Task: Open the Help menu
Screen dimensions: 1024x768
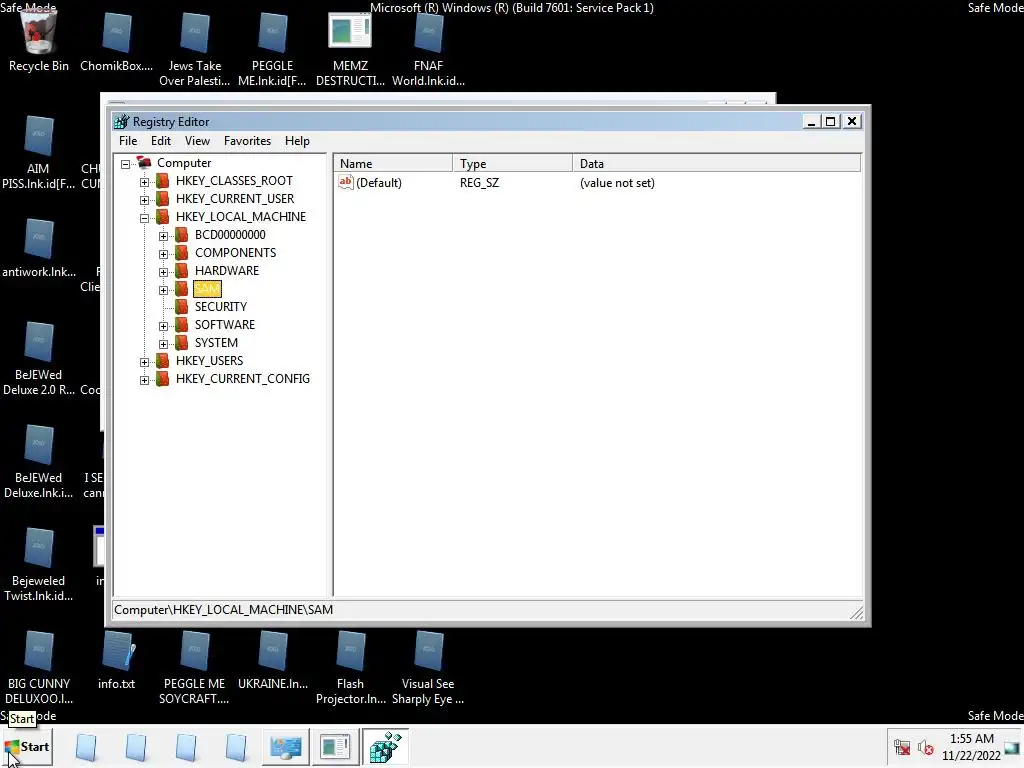Action: (297, 140)
